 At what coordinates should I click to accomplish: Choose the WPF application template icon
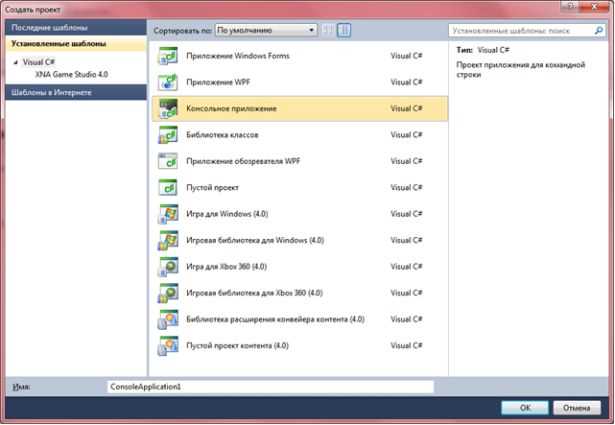point(168,82)
